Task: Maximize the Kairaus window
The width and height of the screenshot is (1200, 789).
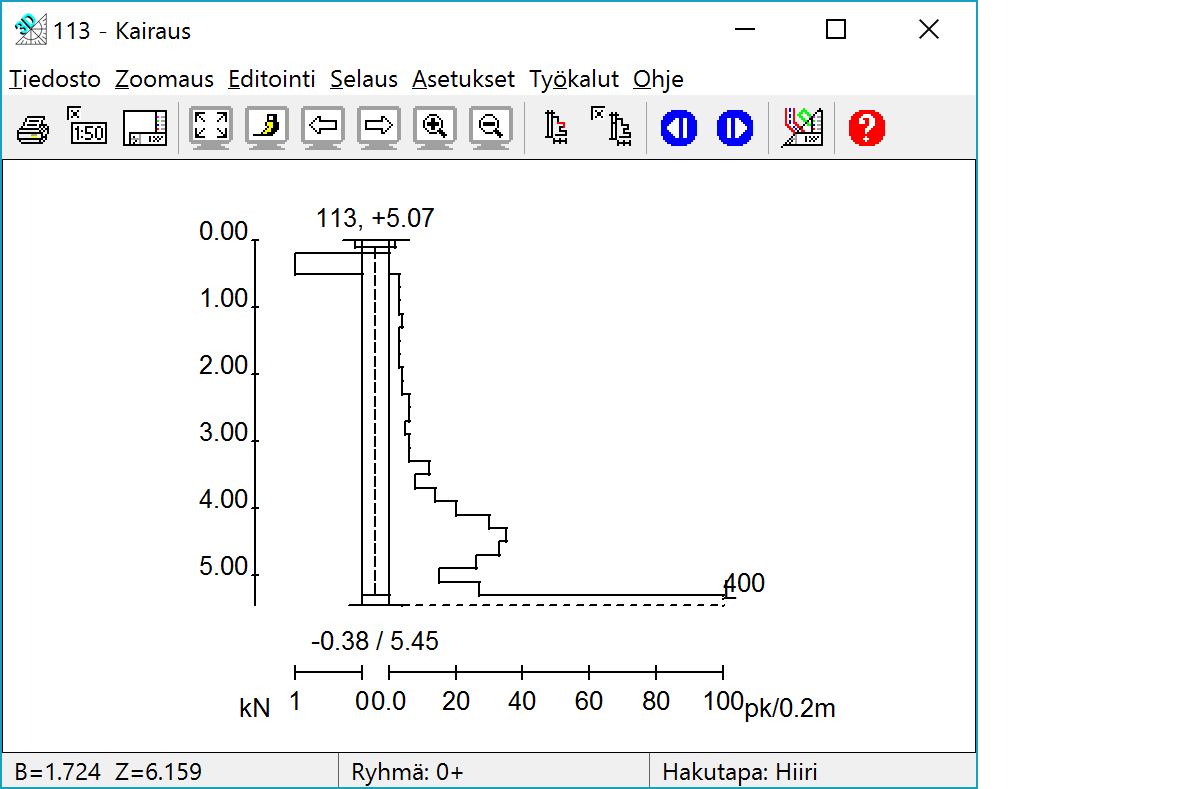Action: pos(836,30)
